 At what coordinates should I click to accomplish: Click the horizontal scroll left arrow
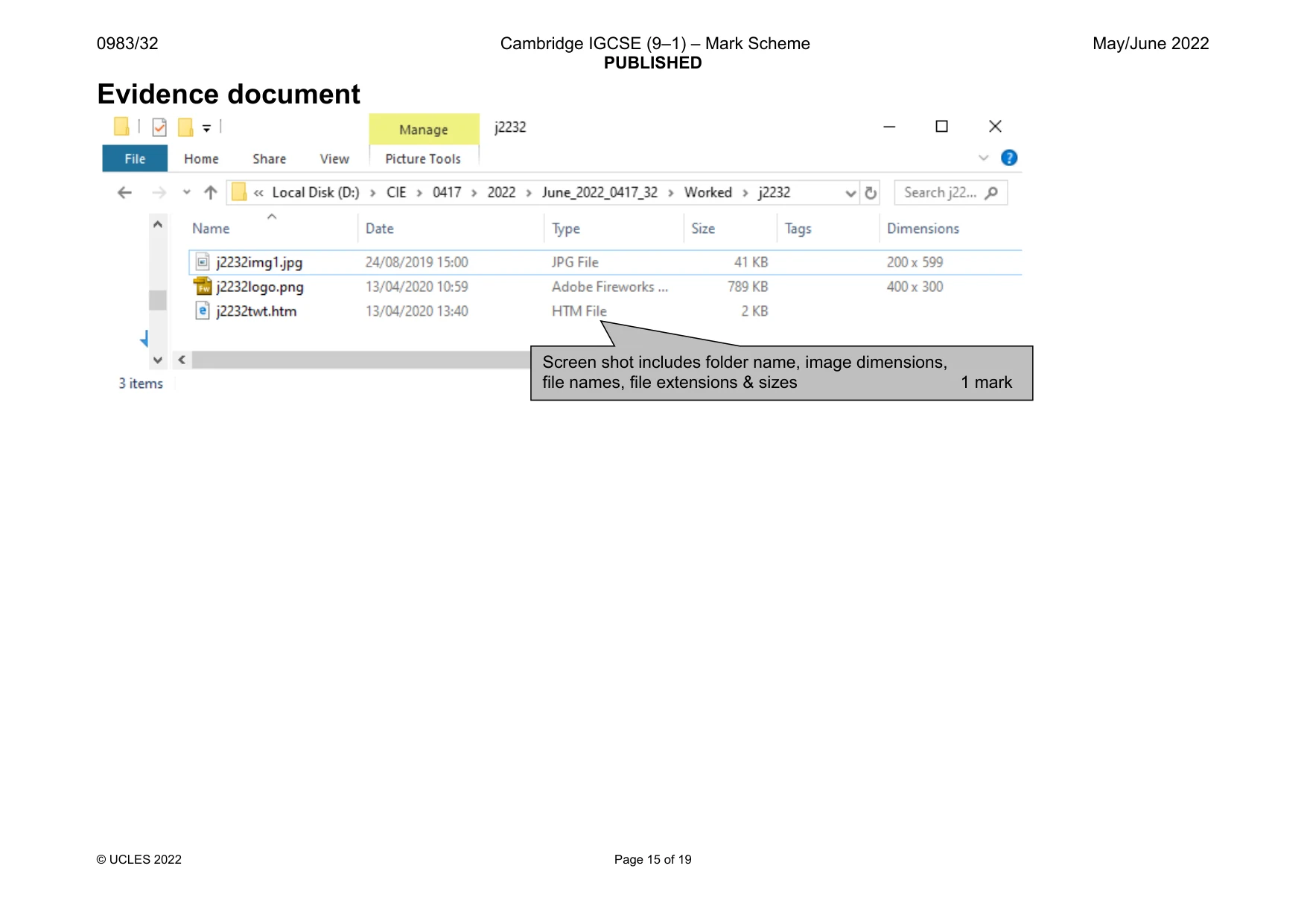pyautogui.click(x=182, y=360)
